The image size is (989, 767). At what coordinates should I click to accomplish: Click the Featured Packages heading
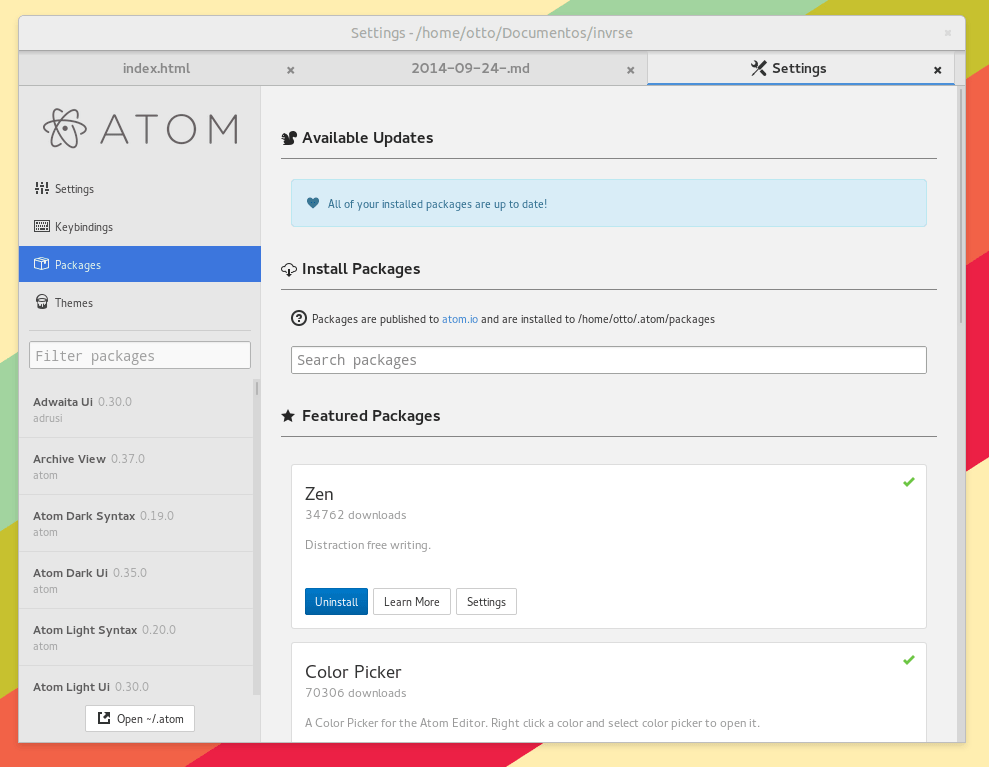click(371, 416)
